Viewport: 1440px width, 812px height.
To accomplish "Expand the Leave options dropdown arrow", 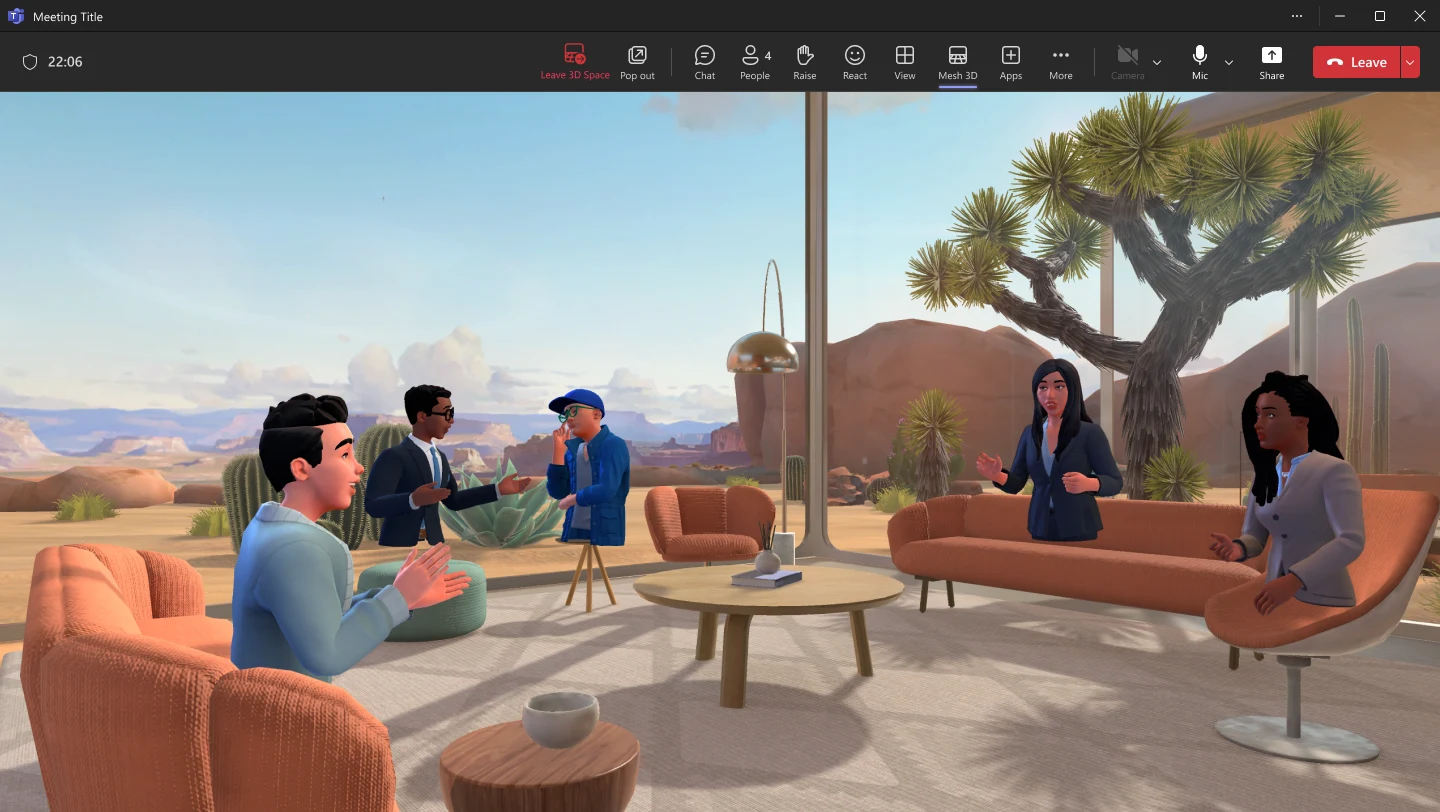I will [1410, 62].
